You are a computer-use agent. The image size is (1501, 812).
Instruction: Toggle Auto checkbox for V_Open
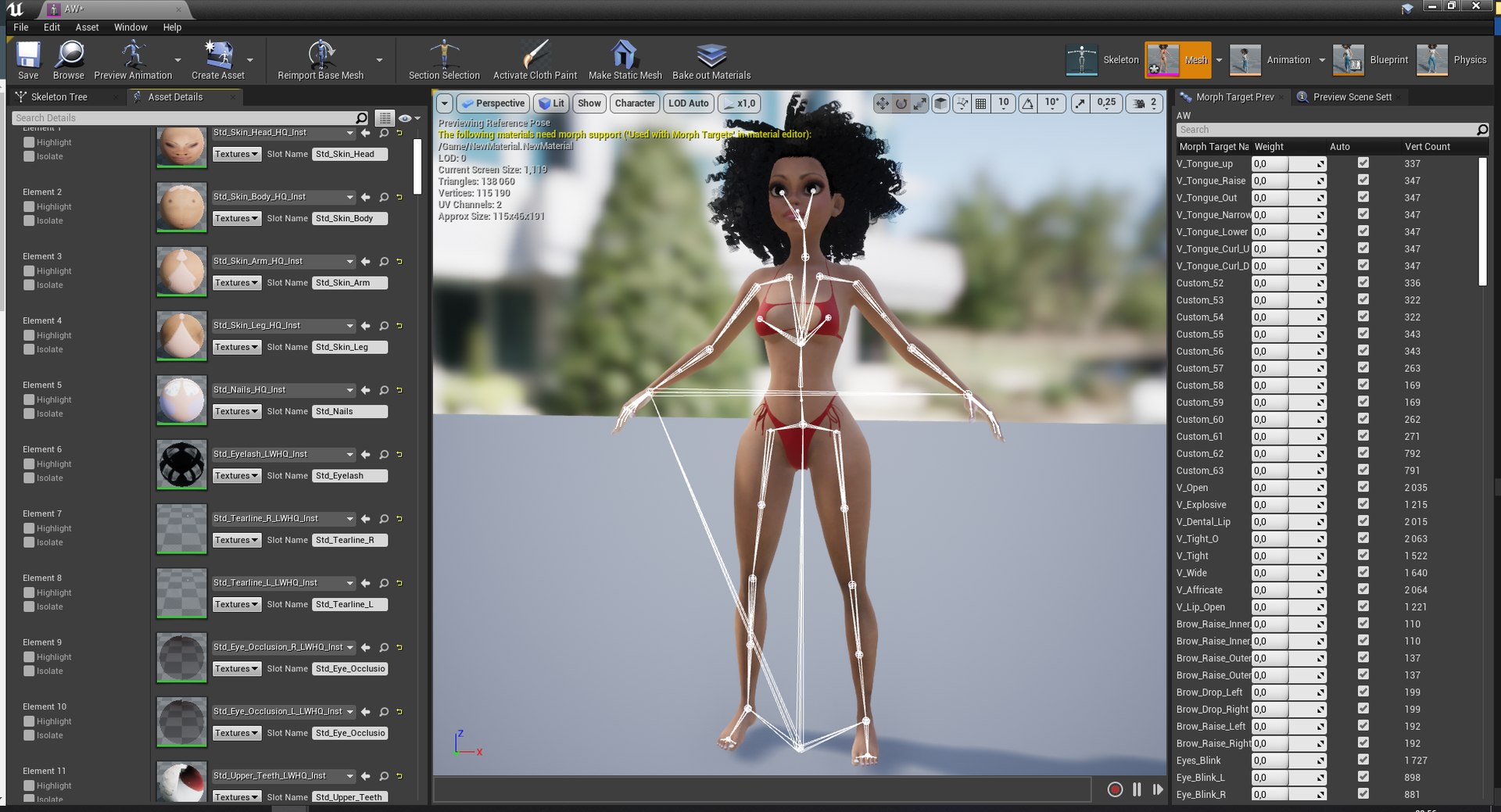(x=1363, y=488)
